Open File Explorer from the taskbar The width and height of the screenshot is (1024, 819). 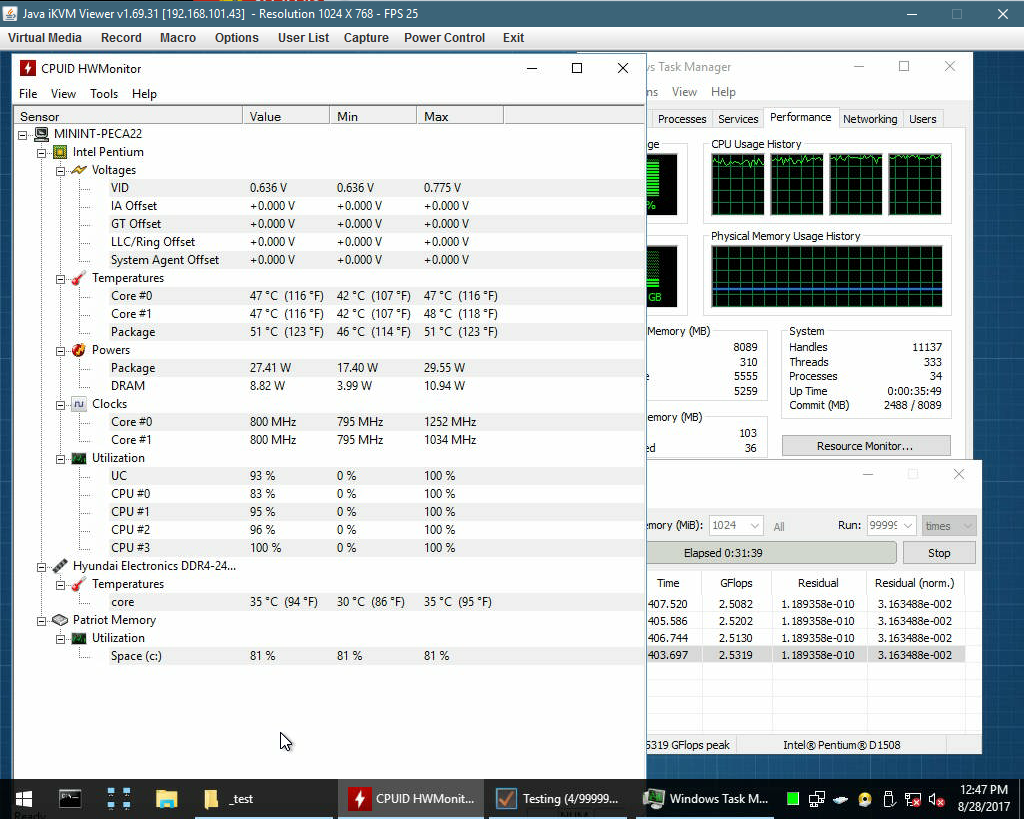167,799
